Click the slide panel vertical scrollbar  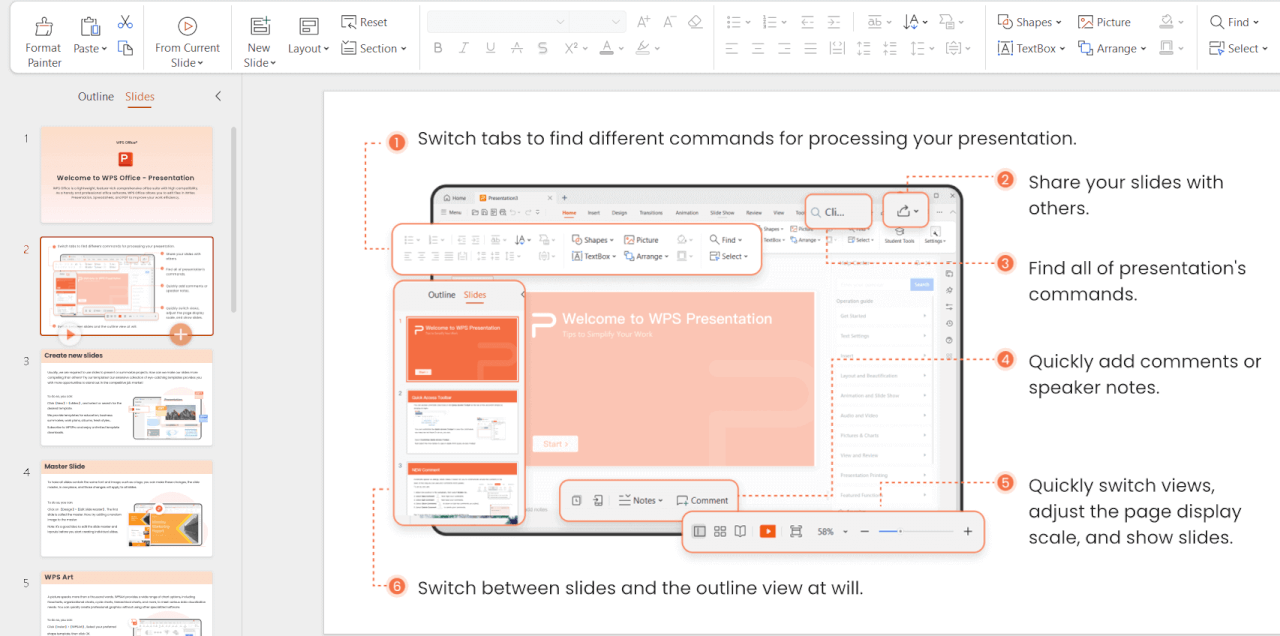click(x=234, y=220)
